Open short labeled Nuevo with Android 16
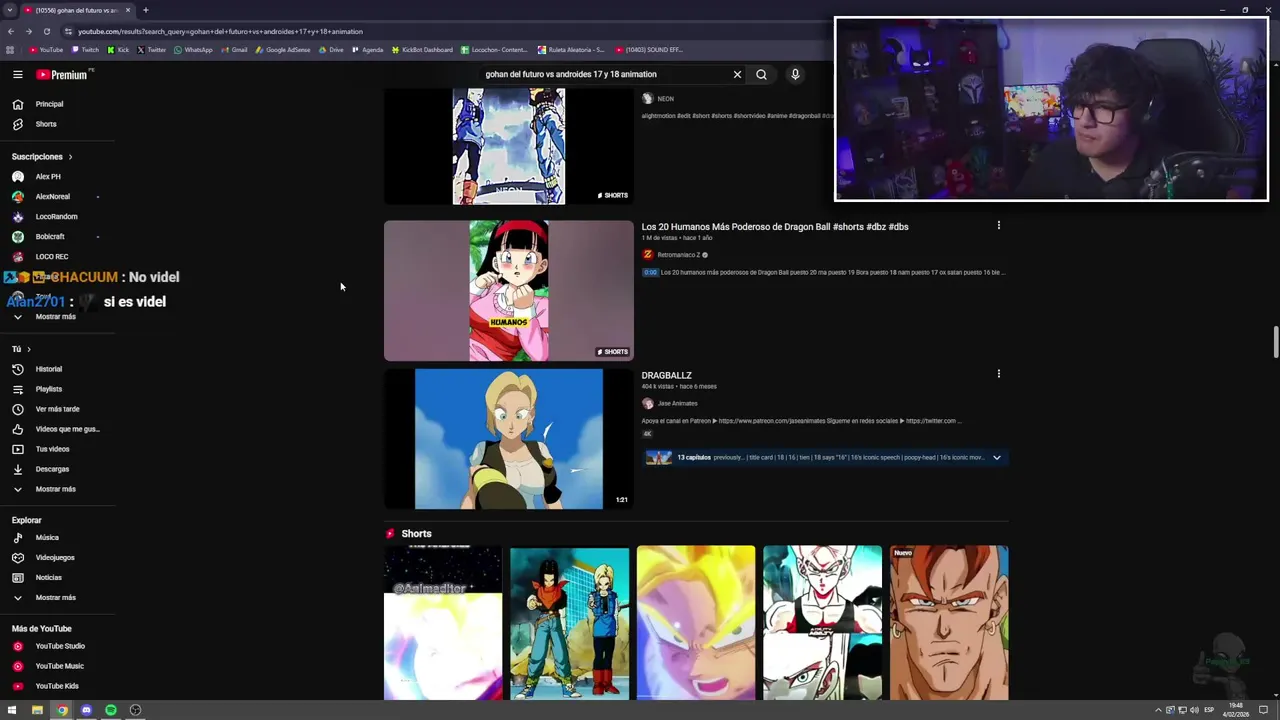Screen dimensions: 1280x720 coord(949,622)
